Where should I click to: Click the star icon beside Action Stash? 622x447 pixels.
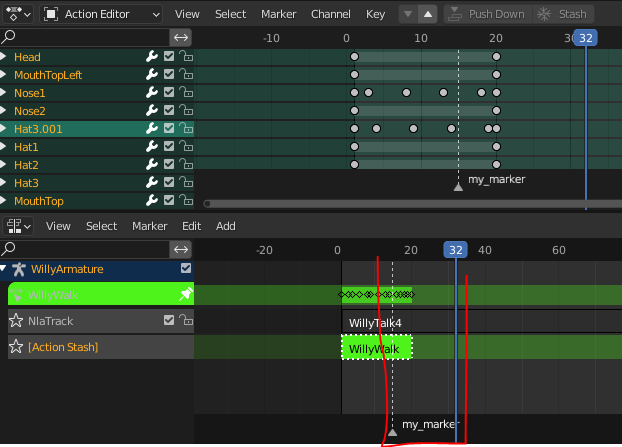tap(16, 347)
